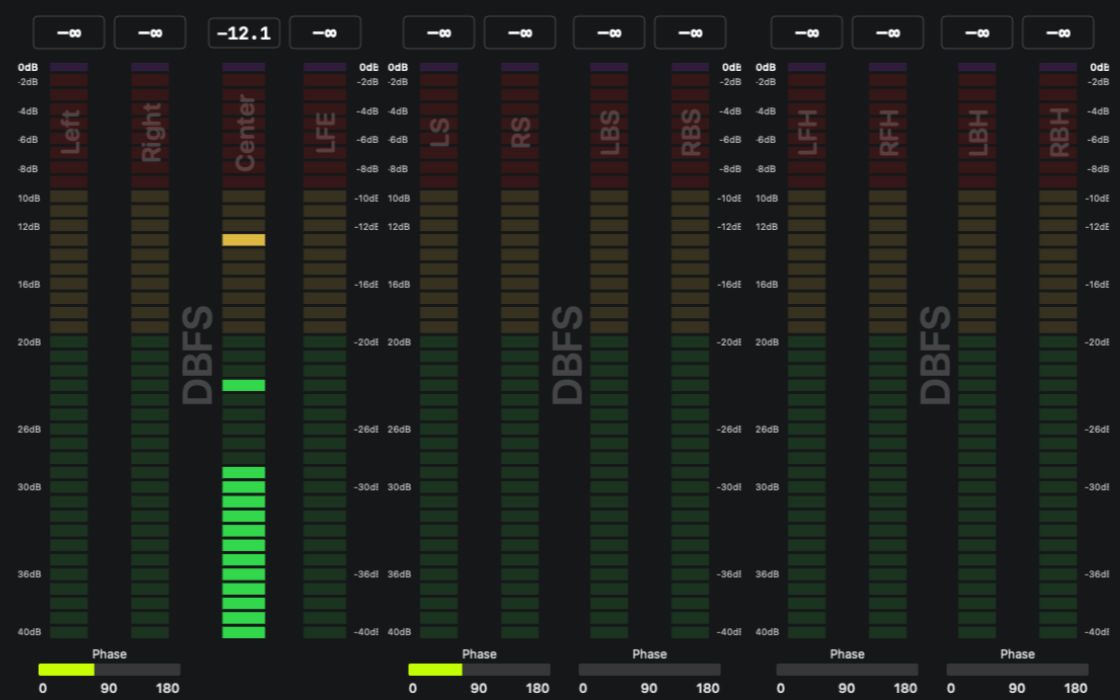Click the Left/Right phase correlation bar
The image size is (1120, 700).
click(109, 670)
